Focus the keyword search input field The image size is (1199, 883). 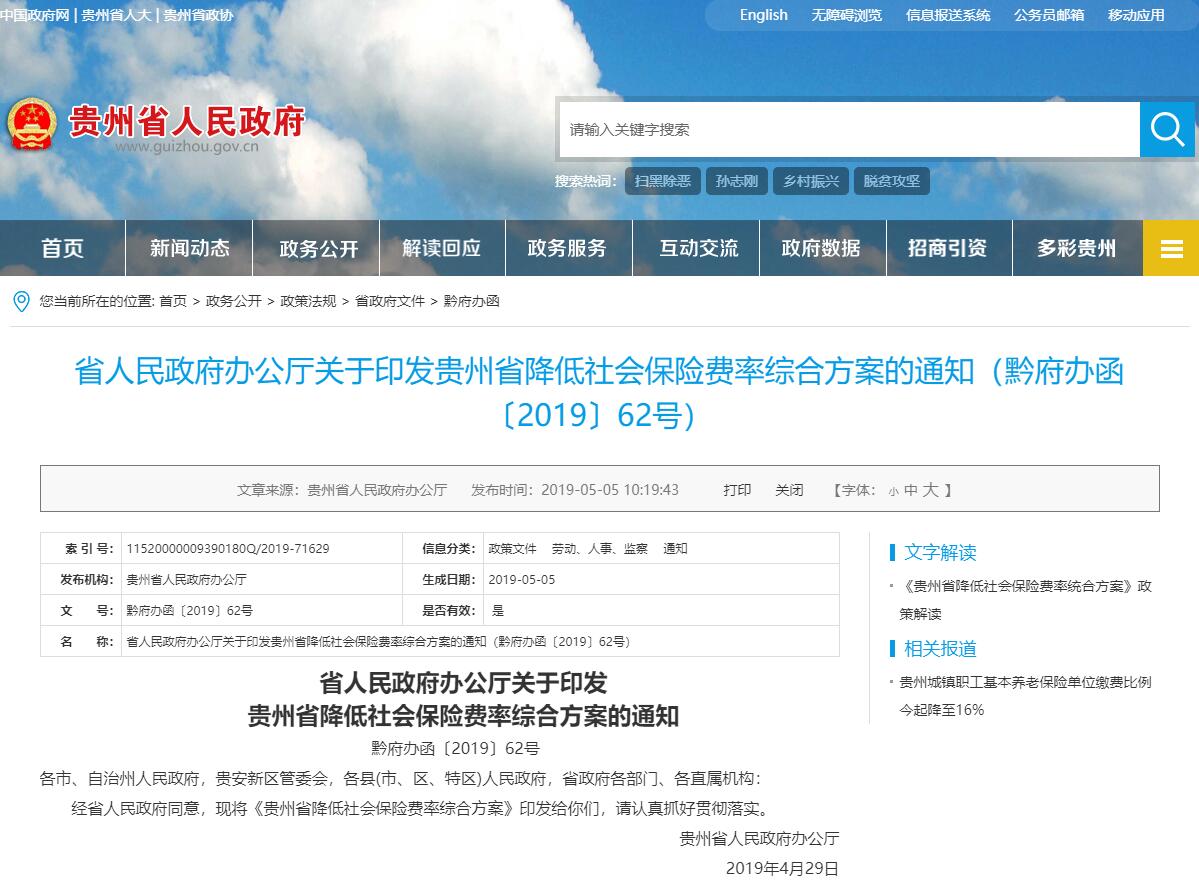pos(848,129)
